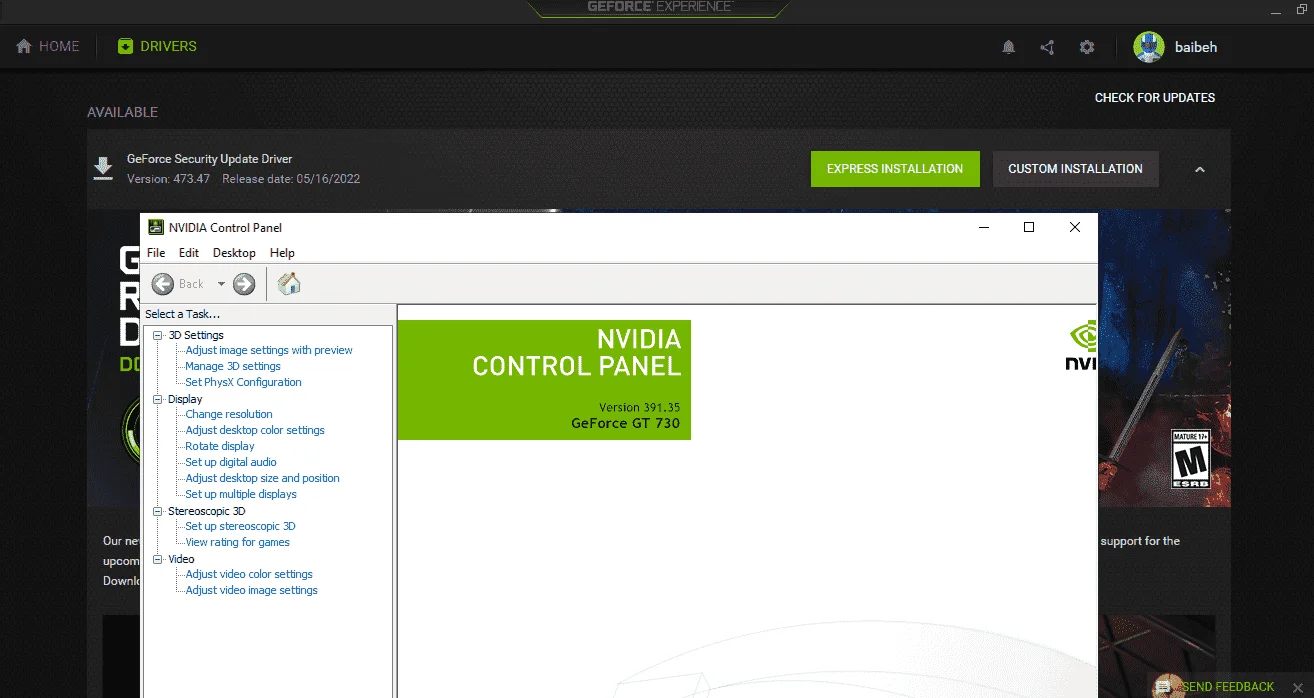The image size is (1314, 698).
Task: Click the share icon in GeForce Experience
Action: 1047,47
